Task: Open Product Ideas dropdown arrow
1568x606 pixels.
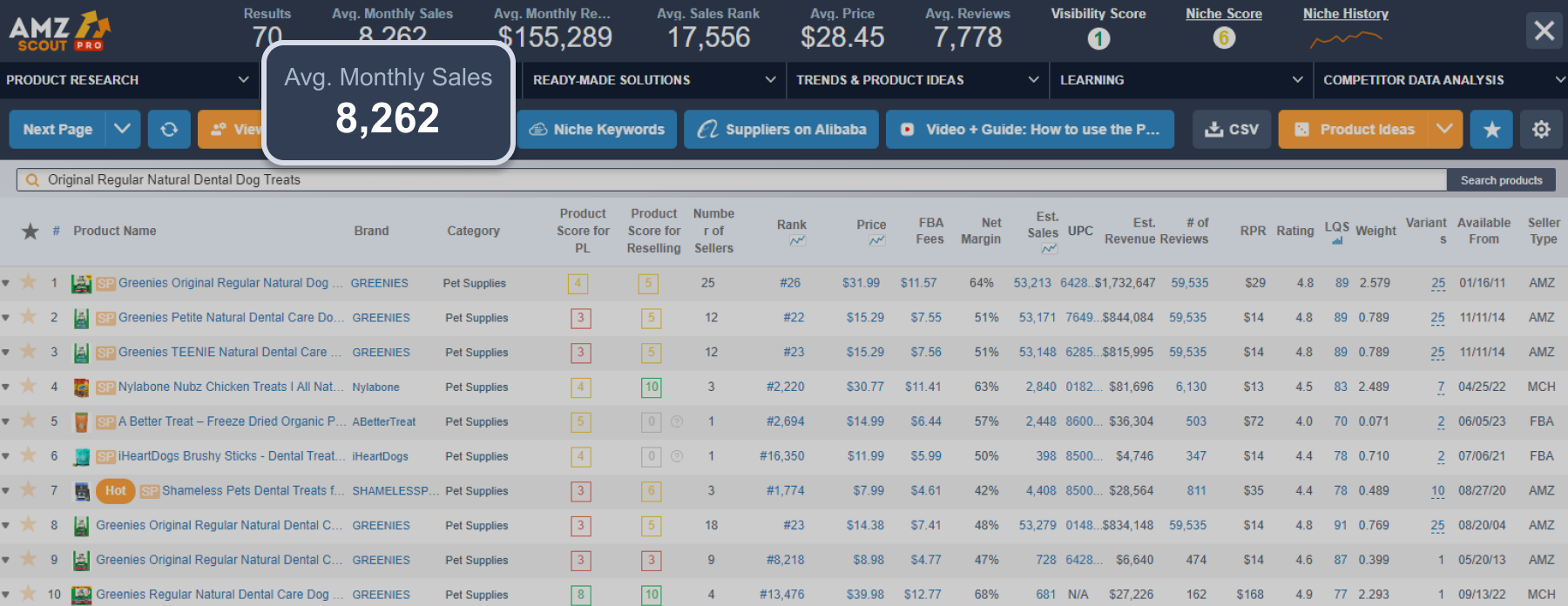Action: [x=1444, y=129]
